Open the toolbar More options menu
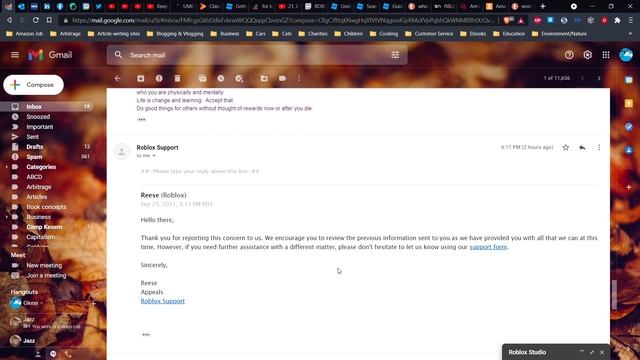Screen dimensions: 640x360 pos(299,78)
